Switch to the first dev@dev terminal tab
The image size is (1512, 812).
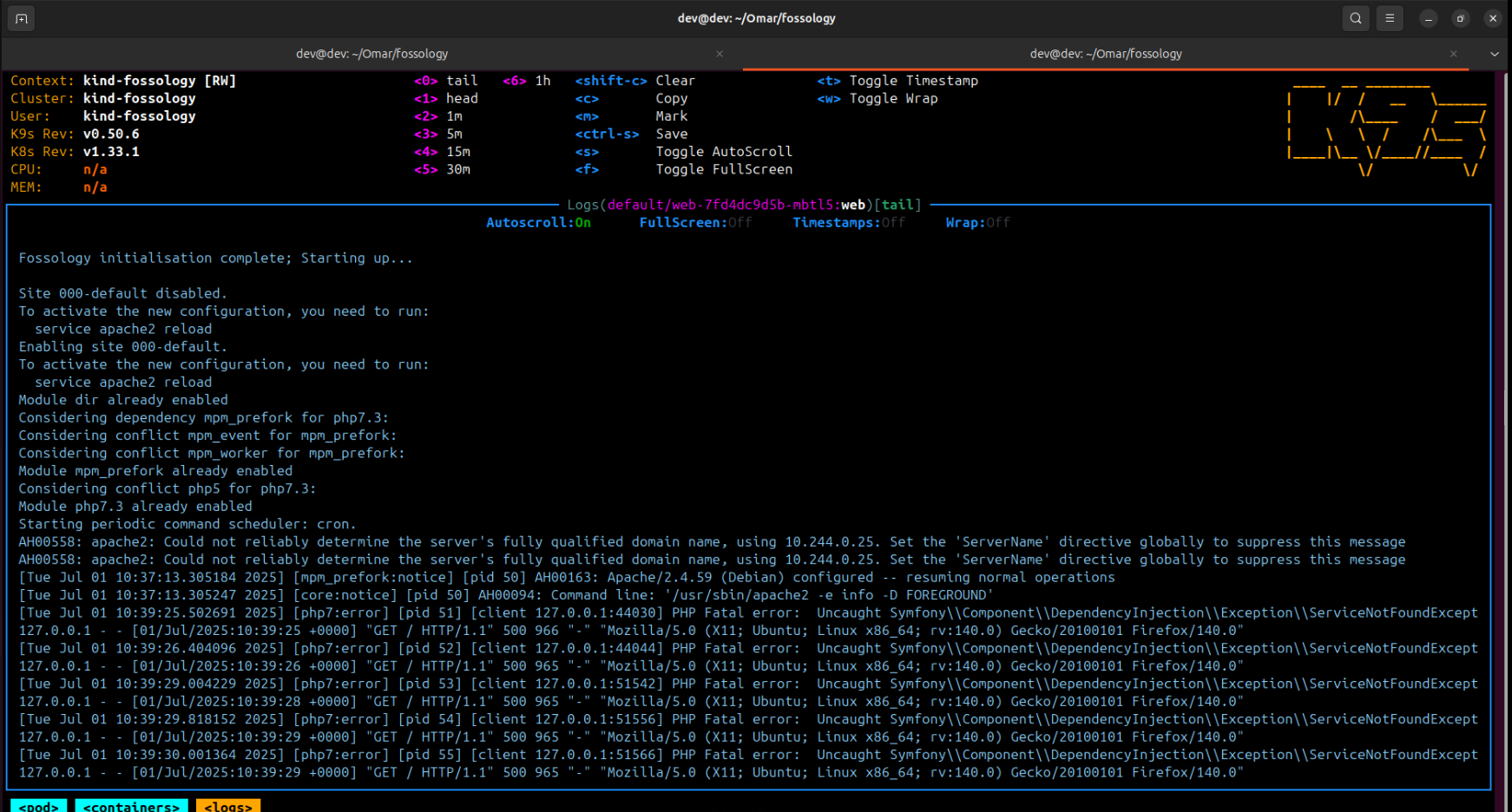pos(371,54)
